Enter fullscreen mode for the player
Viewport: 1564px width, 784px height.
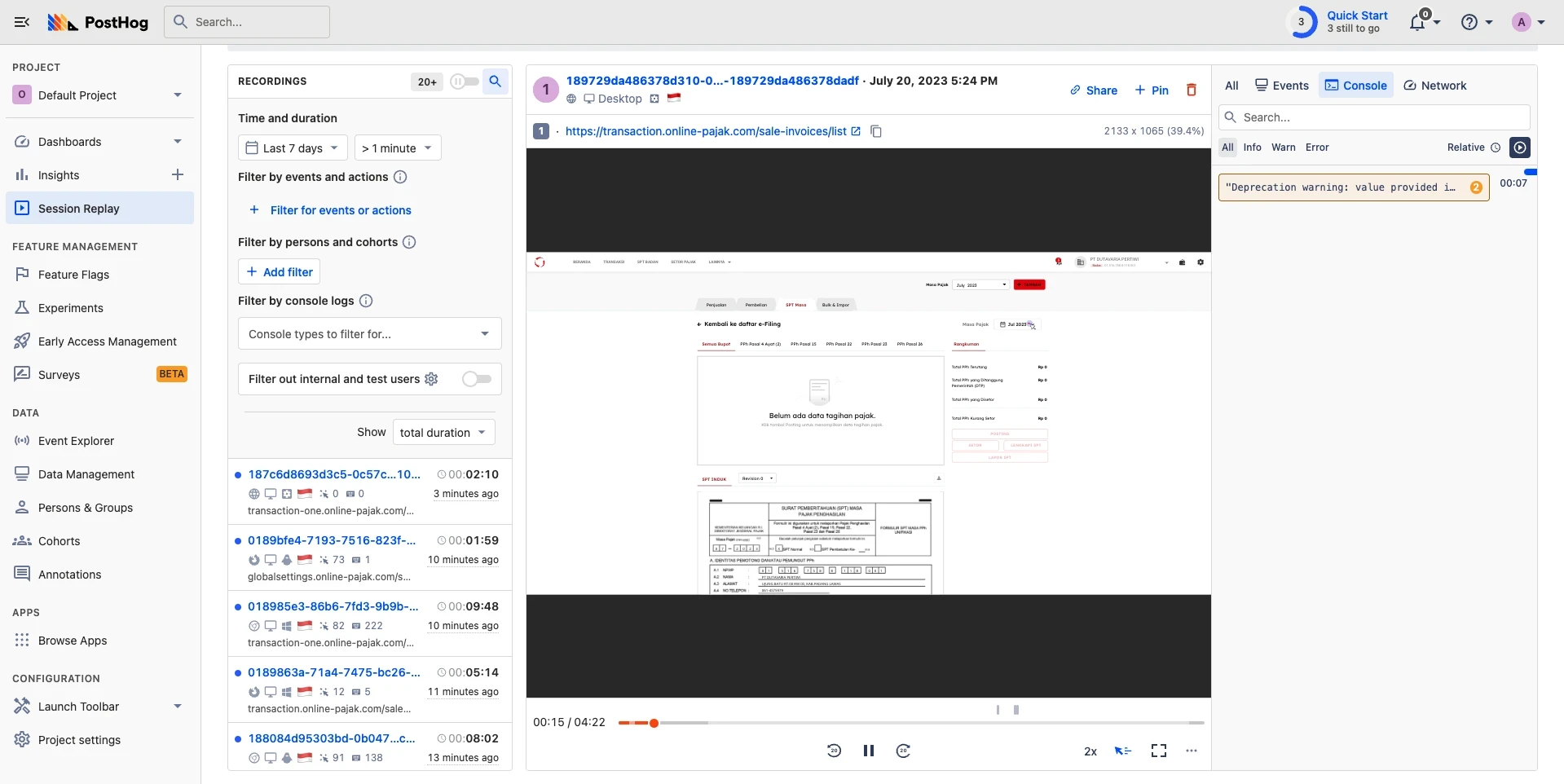[1159, 751]
